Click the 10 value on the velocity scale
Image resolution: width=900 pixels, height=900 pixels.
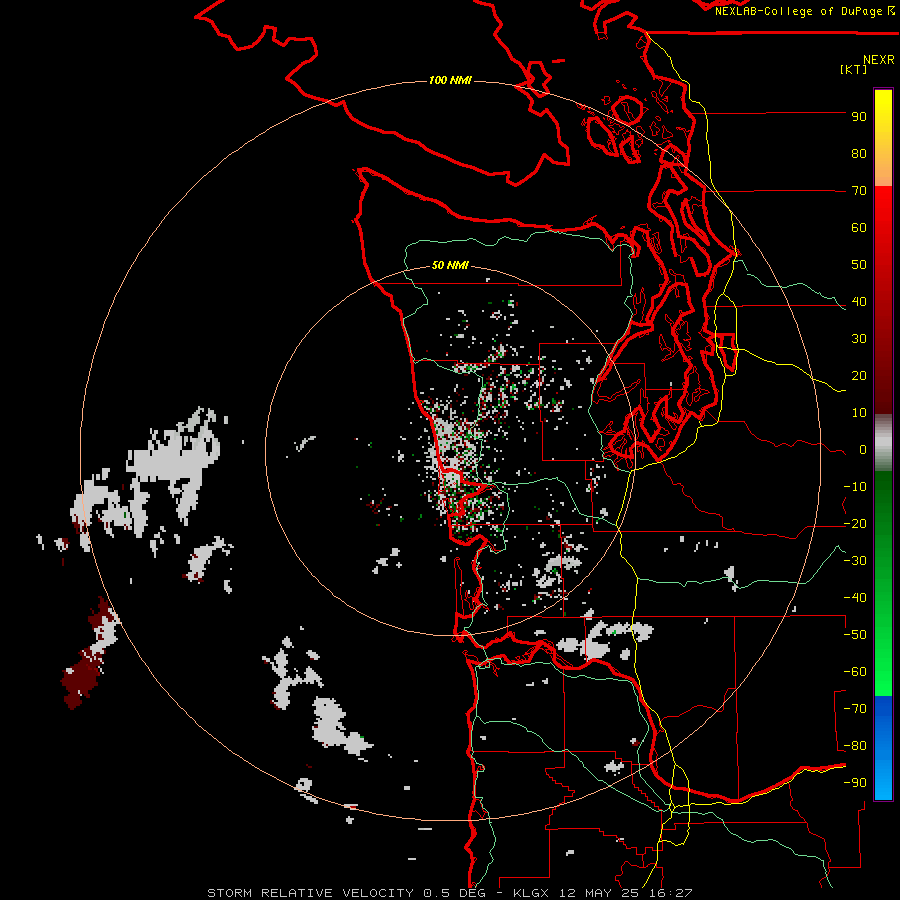pos(859,413)
